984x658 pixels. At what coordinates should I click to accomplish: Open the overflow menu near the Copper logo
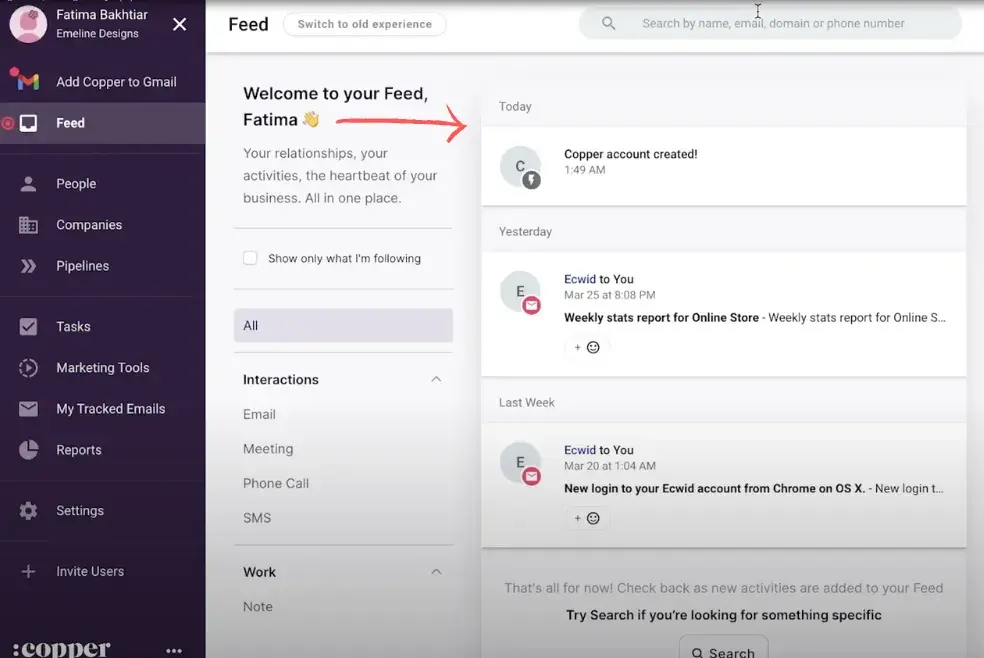[x=174, y=649]
